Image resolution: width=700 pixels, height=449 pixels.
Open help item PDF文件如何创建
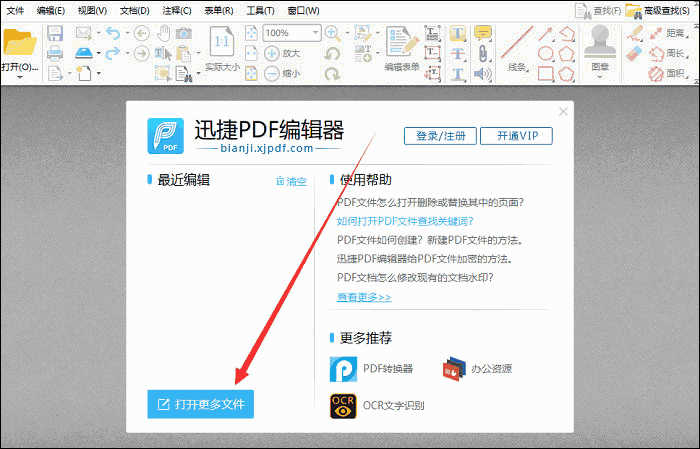click(x=430, y=240)
